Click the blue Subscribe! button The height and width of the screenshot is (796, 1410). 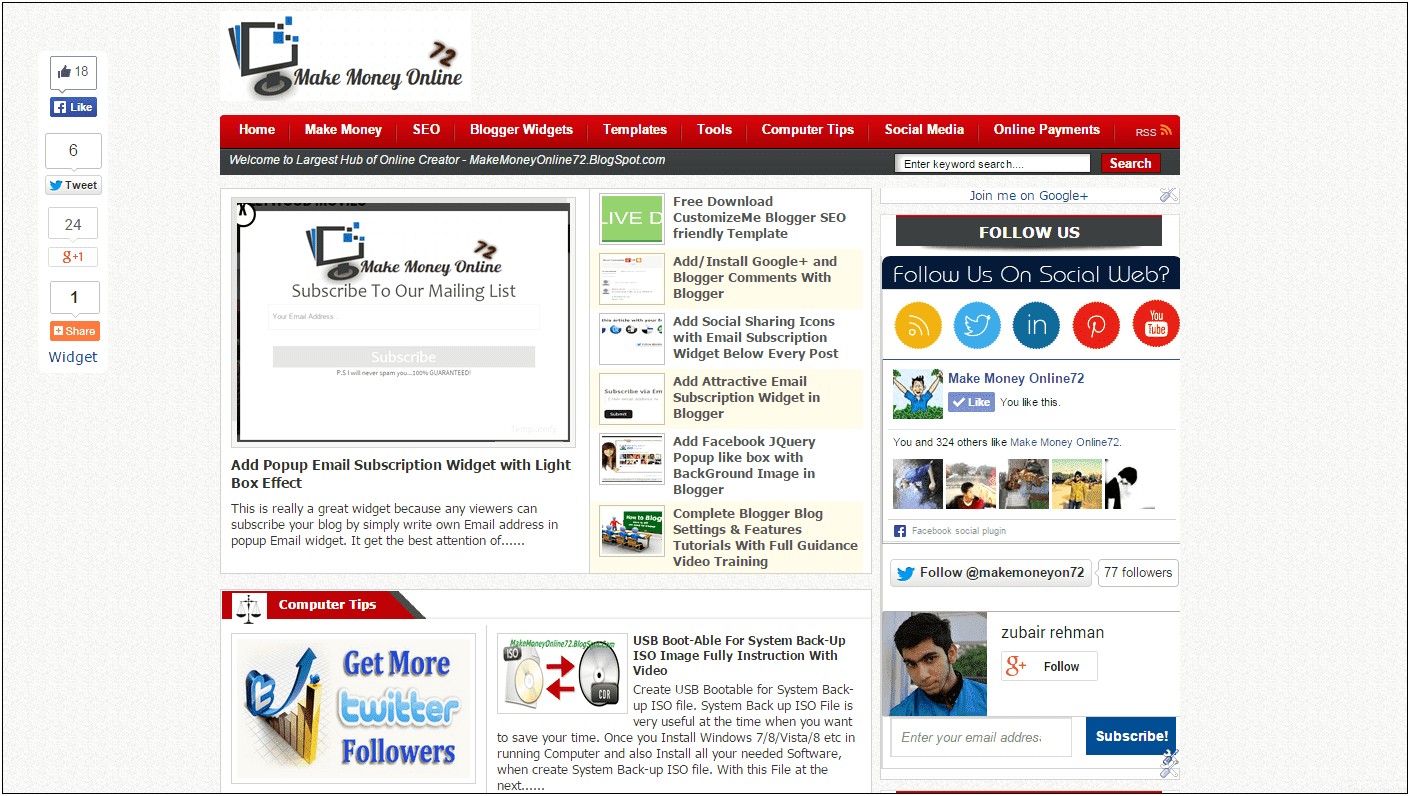pyautogui.click(x=1131, y=737)
